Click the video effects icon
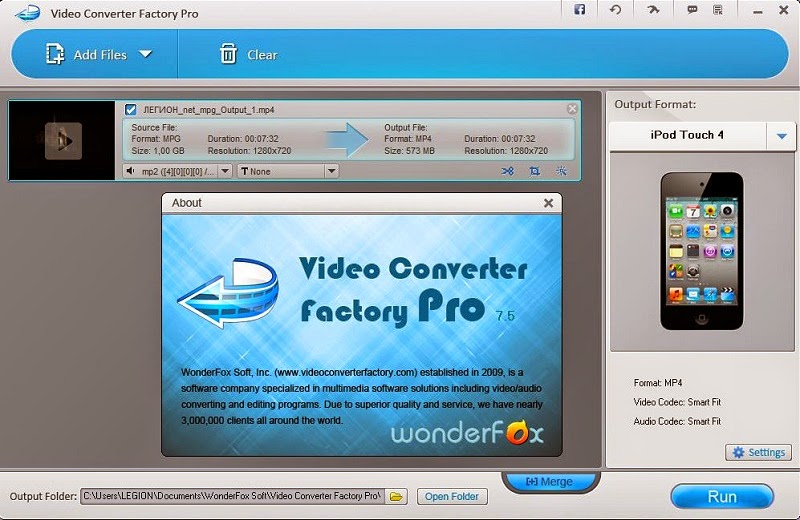Viewport: 800px width, 520px height. click(561, 171)
